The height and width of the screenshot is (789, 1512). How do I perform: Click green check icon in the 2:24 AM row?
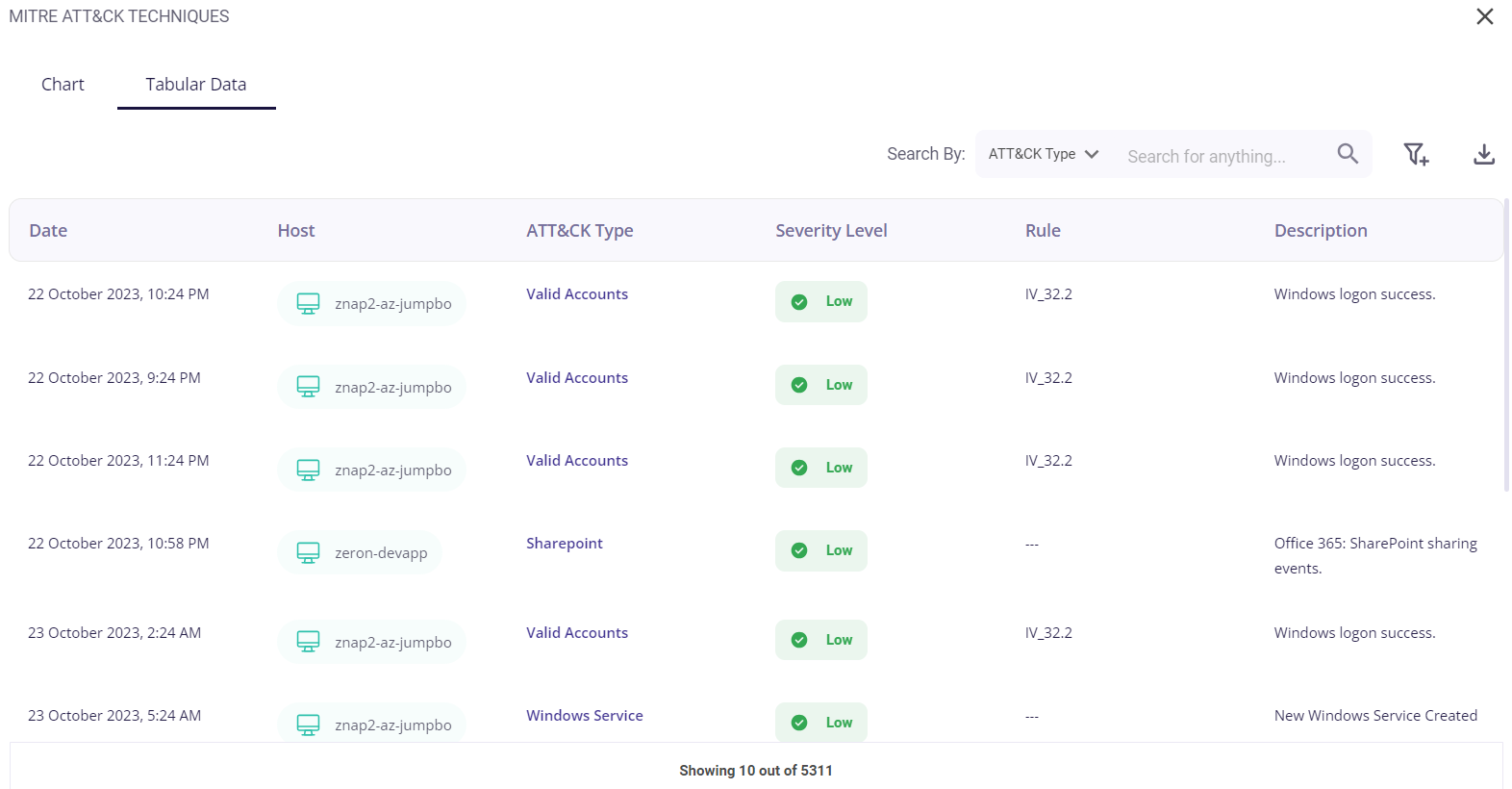799,640
